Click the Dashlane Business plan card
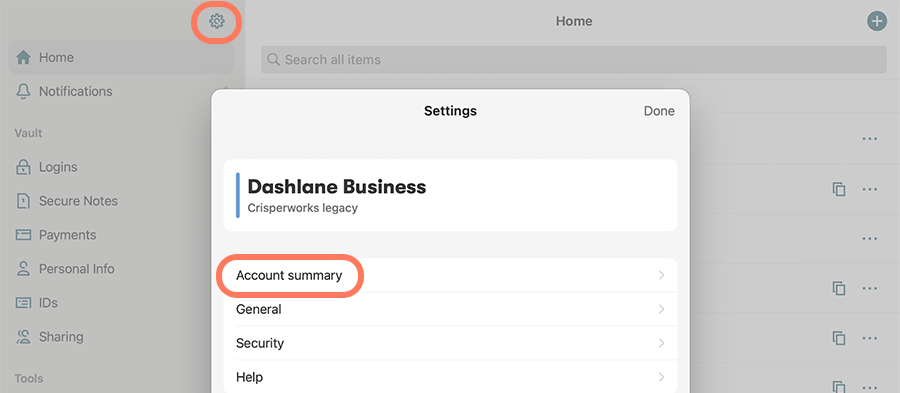Viewport: 900px width, 393px height. (x=451, y=195)
